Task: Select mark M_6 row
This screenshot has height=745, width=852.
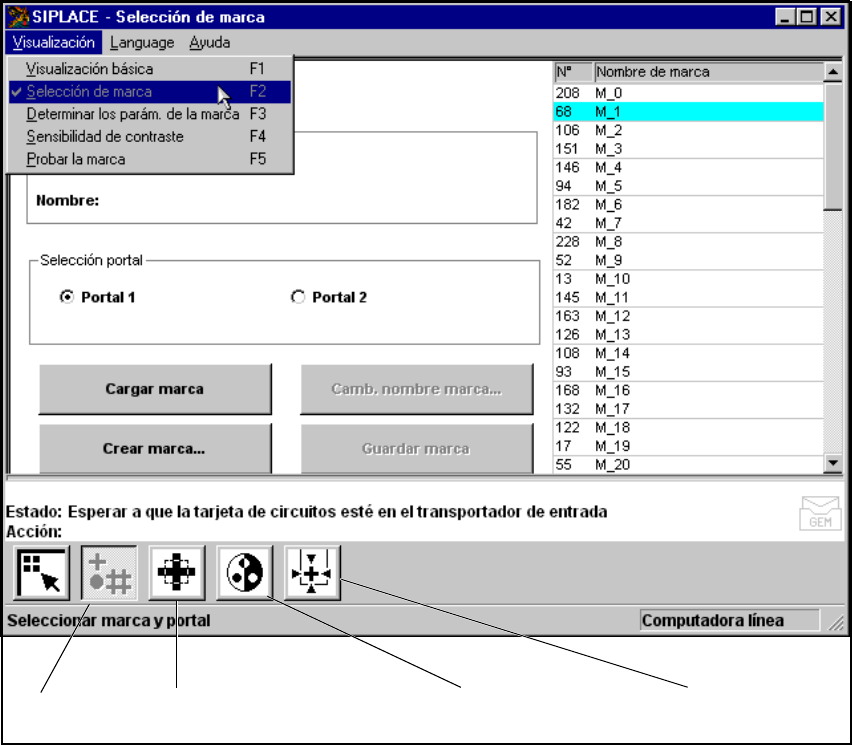Action: pos(688,204)
